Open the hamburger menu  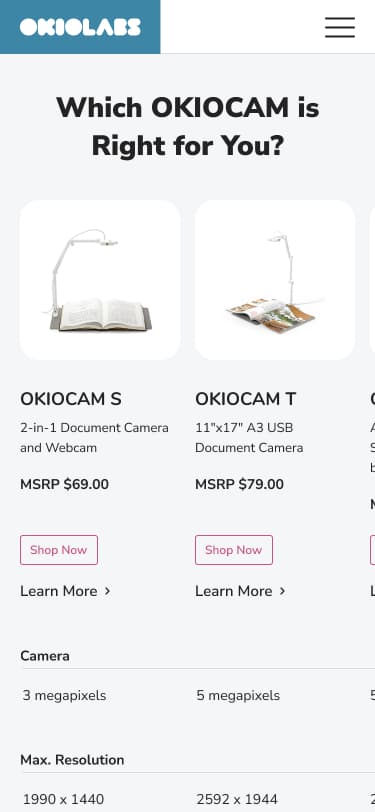click(340, 27)
